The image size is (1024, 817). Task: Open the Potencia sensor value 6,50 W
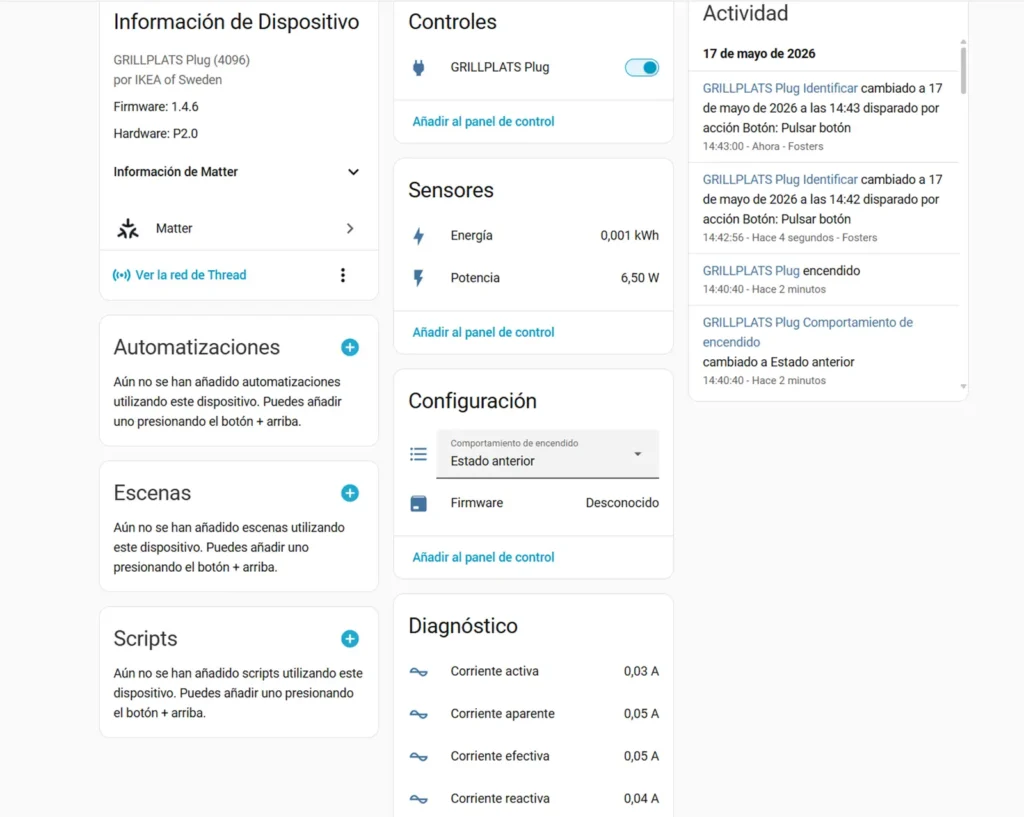tap(639, 278)
